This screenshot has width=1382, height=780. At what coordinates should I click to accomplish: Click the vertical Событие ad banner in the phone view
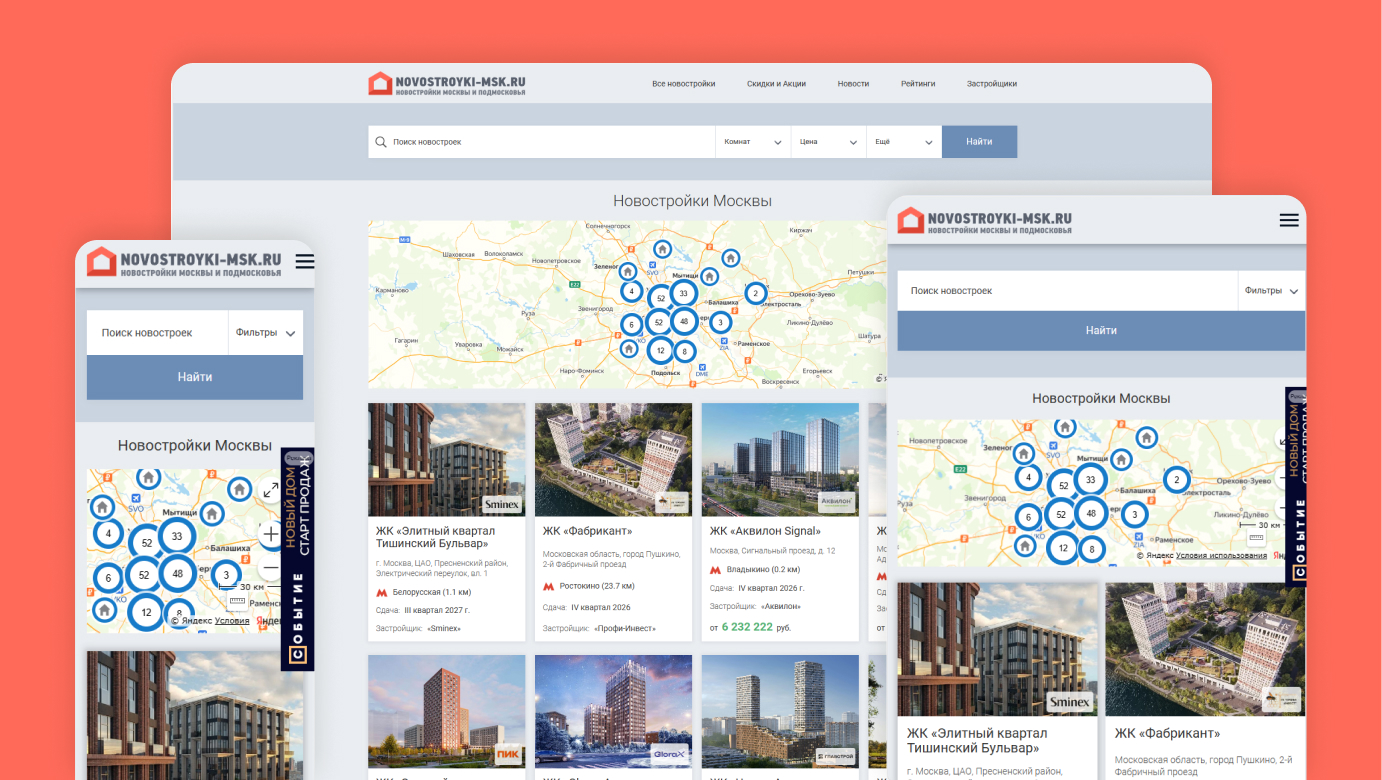[298, 559]
